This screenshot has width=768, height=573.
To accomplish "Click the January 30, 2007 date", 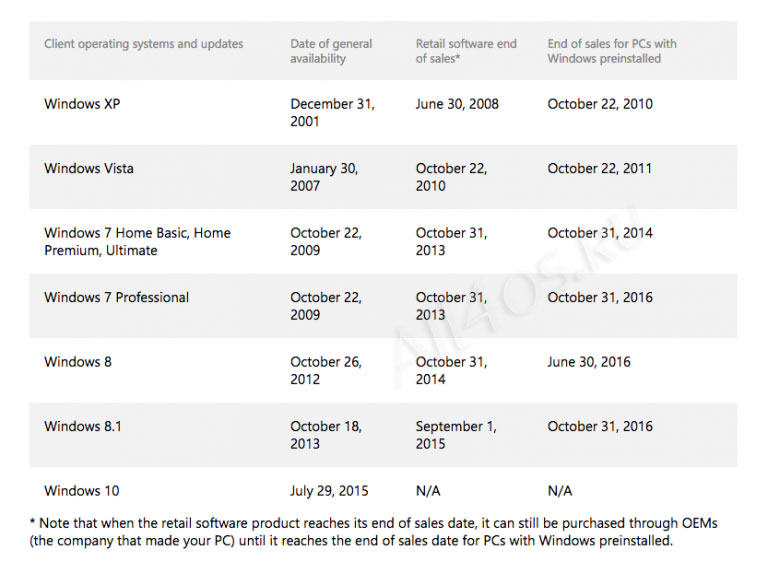I will point(324,177).
